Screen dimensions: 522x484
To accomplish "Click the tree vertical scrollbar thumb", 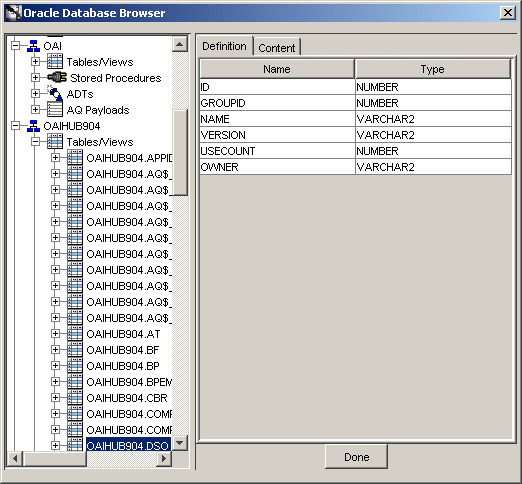I will pos(180,152).
